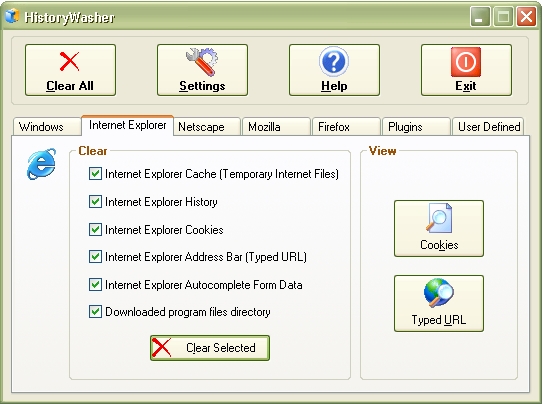Screen dimensions: 543x404
Task: Uncheck Address Bar Typed URL checkbox
Action: [95, 257]
